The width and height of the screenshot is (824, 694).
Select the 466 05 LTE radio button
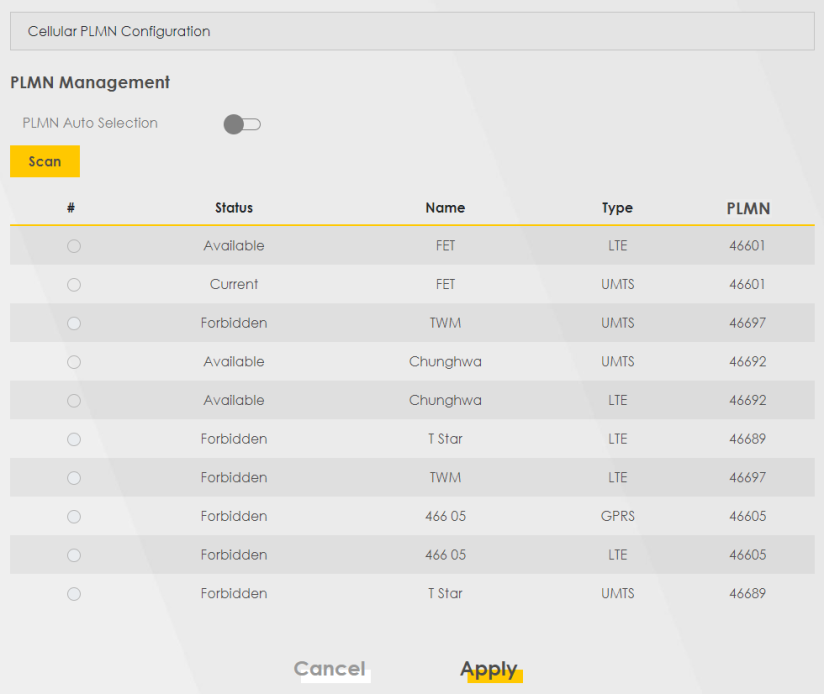(x=74, y=555)
